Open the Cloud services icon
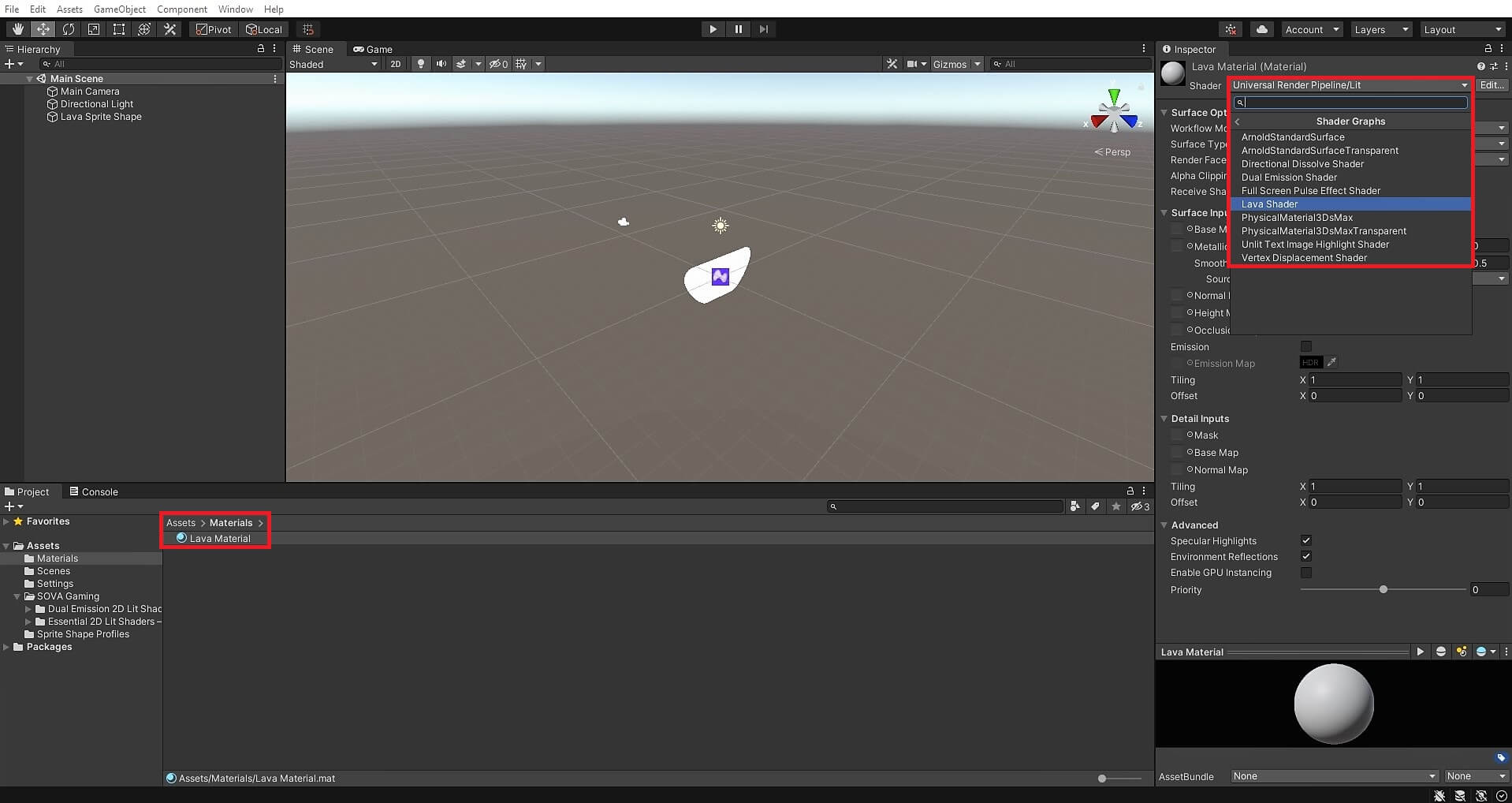This screenshot has height=803, width=1512. 1262,29
